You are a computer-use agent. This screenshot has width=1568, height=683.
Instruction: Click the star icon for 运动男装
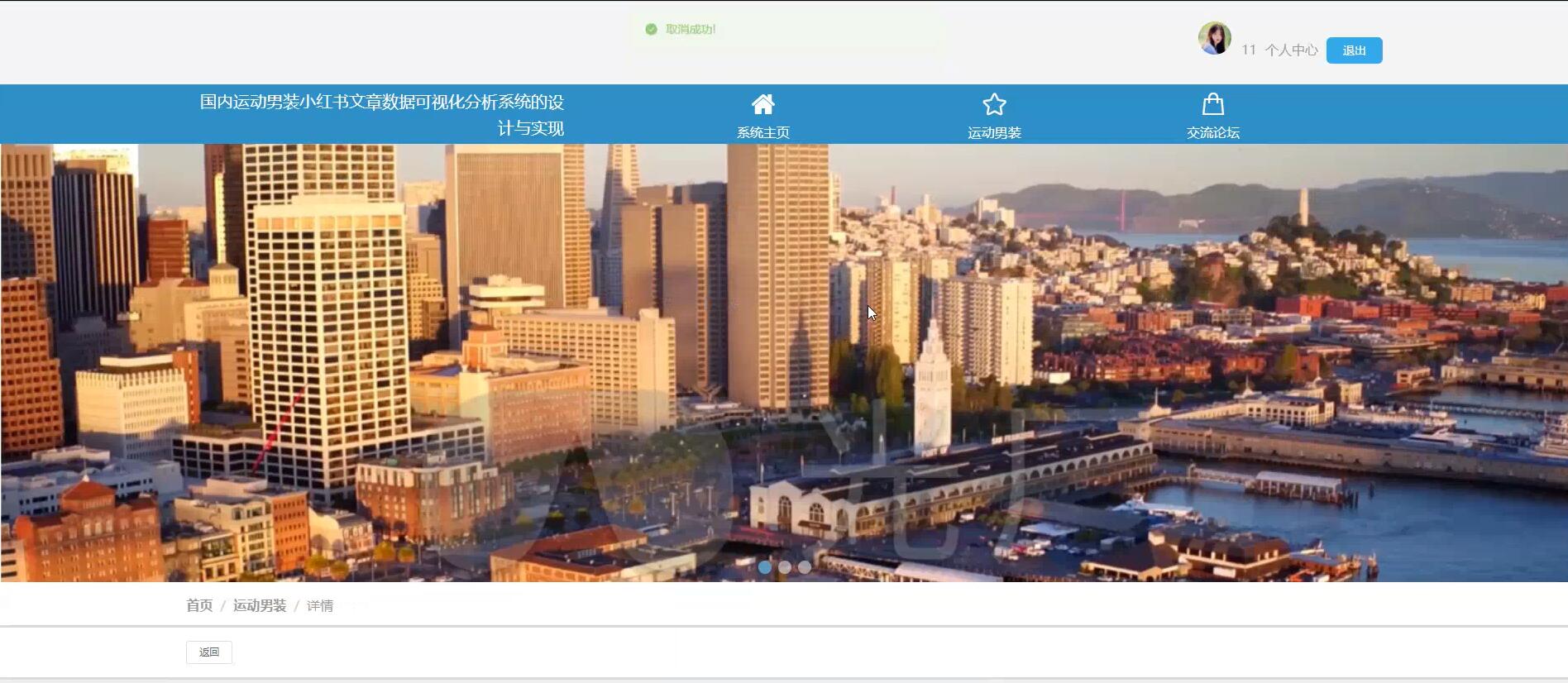click(x=994, y=104)
